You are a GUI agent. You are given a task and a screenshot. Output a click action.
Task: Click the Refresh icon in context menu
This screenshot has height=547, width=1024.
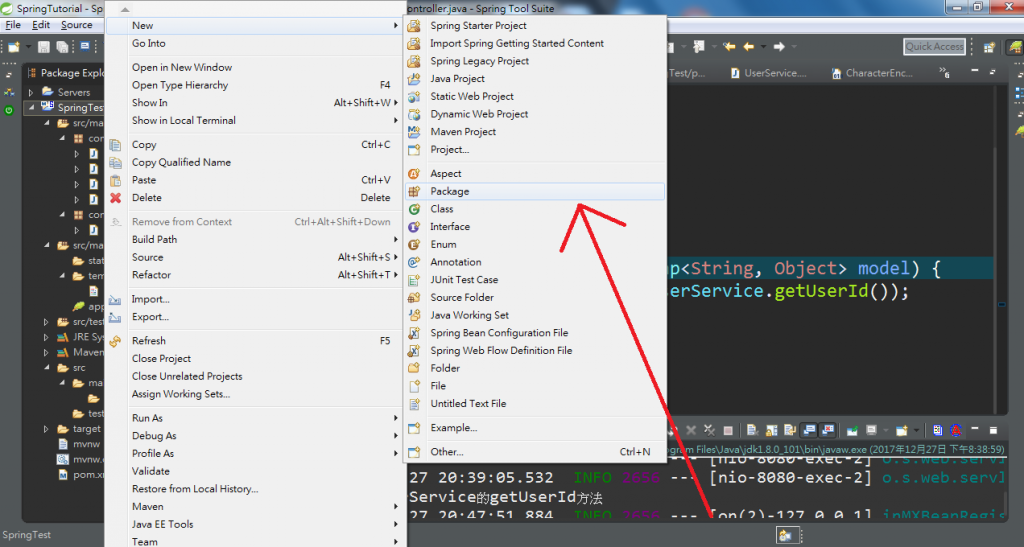point(116,341)
